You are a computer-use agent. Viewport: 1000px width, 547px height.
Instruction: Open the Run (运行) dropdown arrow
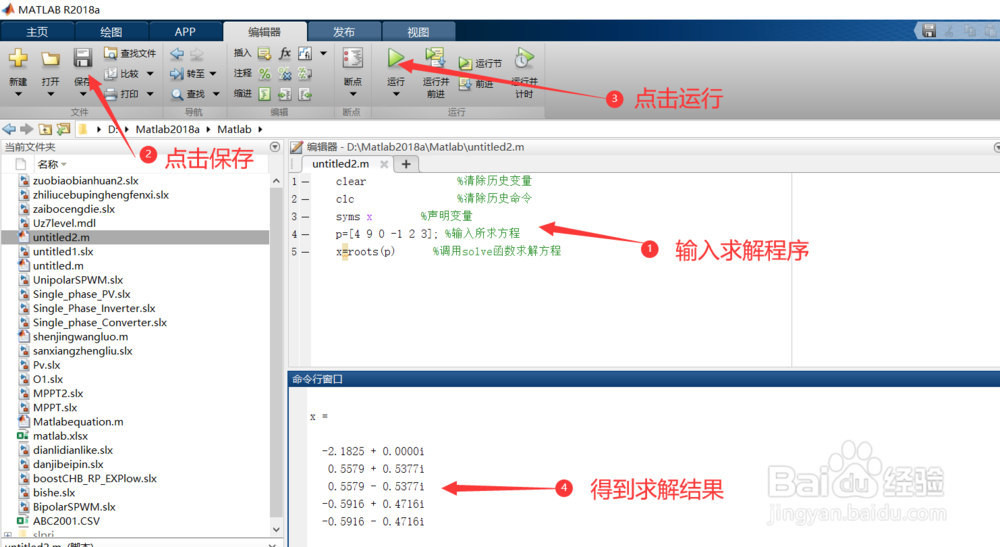[x=395, y=94]
